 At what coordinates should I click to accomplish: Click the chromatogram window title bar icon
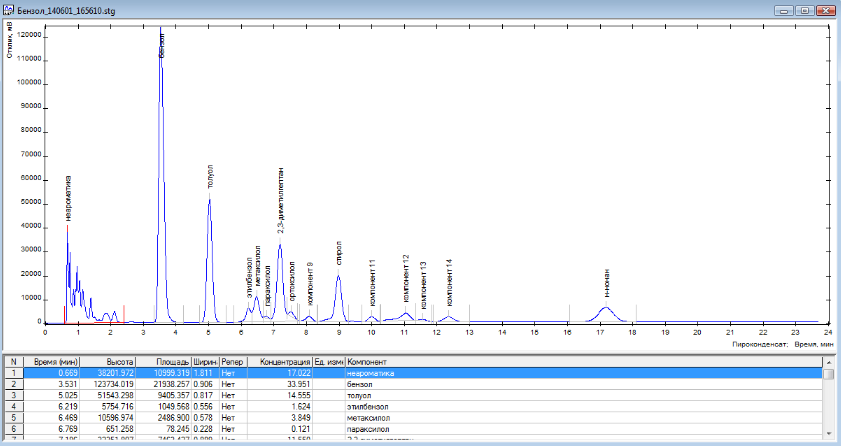click(x=9, y=8)
